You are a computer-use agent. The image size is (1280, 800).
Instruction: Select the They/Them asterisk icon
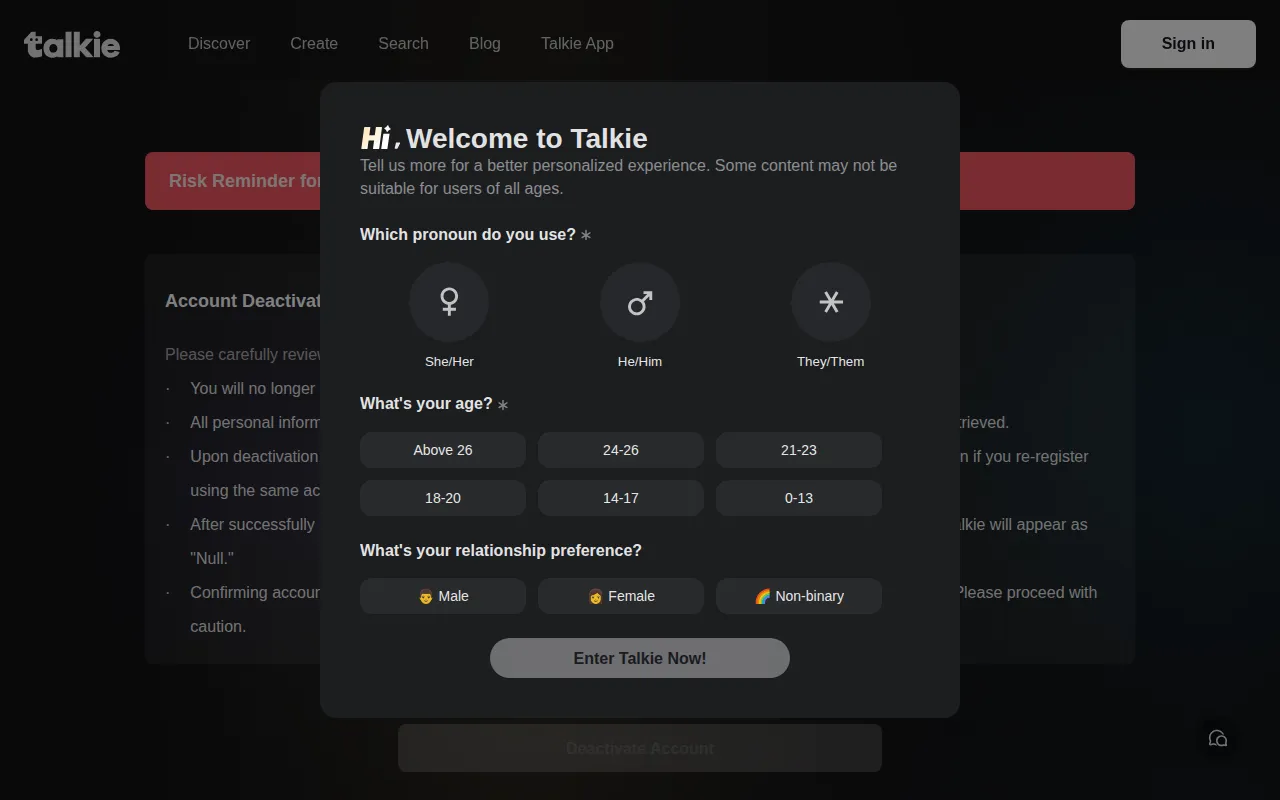(x=831, y=302)
